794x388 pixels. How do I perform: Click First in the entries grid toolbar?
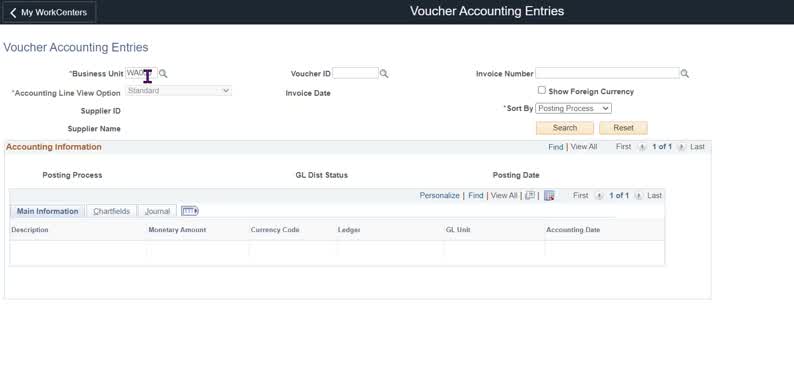(581, 196)
